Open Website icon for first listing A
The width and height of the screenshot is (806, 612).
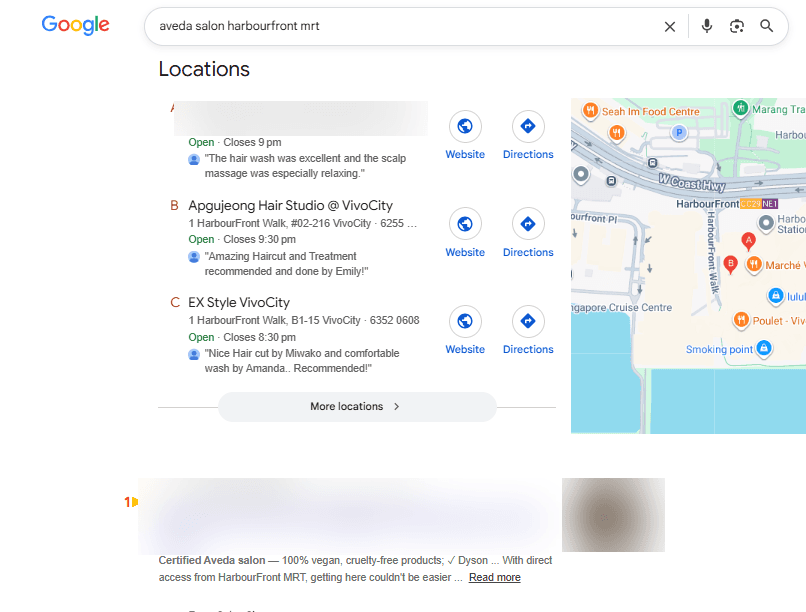click(x=465, y=126)
